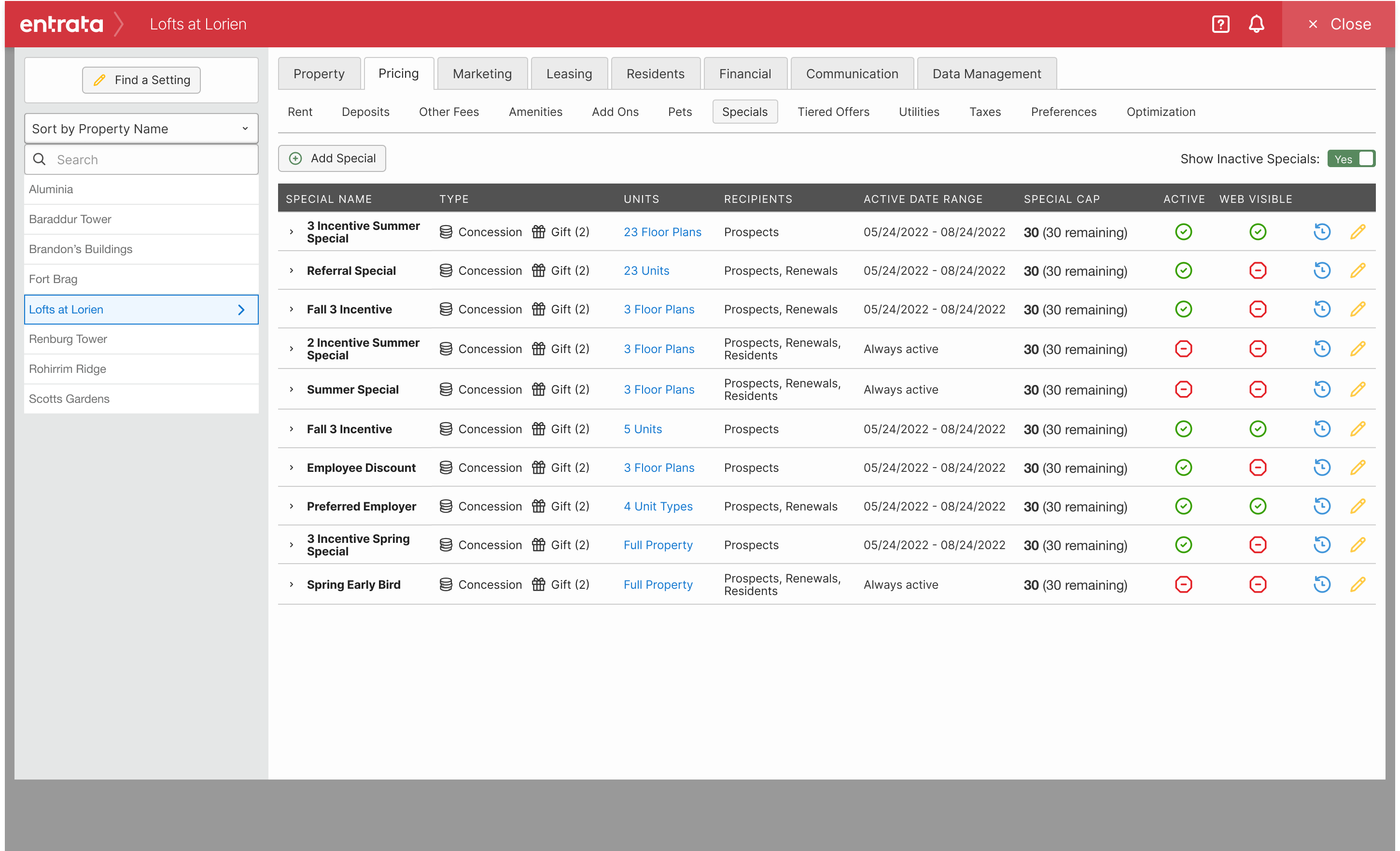Switch to the Leasing tab

569,73
